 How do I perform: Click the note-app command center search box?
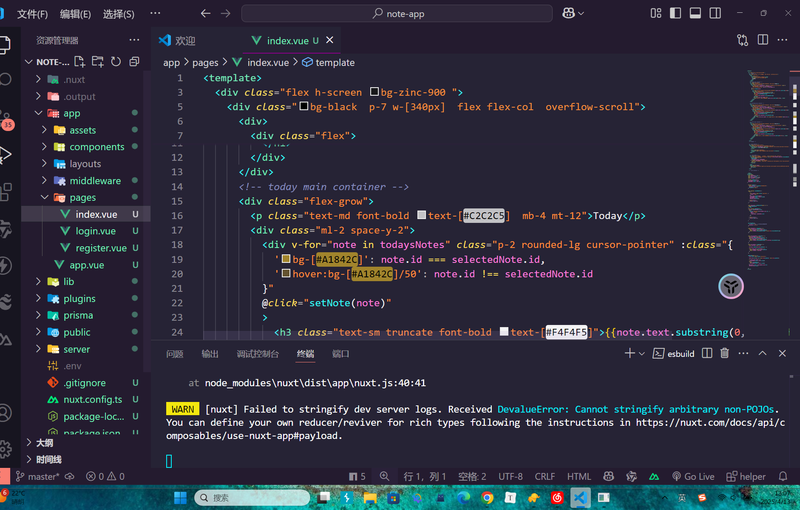[397, 13]
